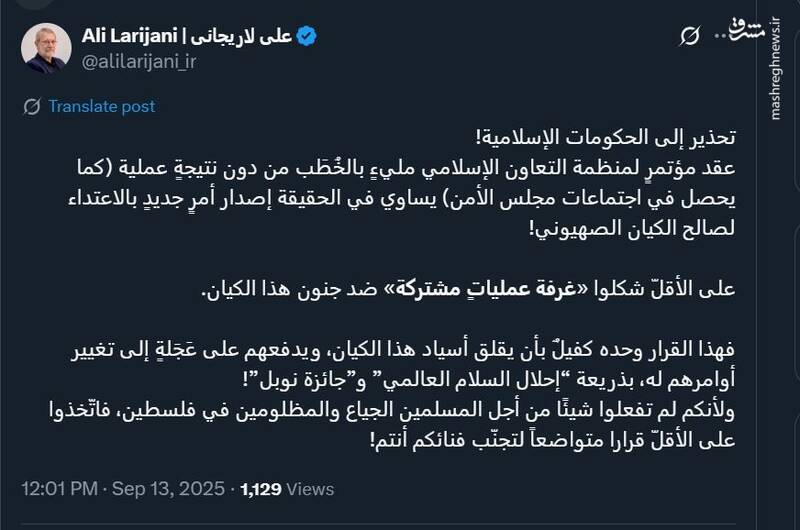Click the 12:01 PM post time

[60, 489]
